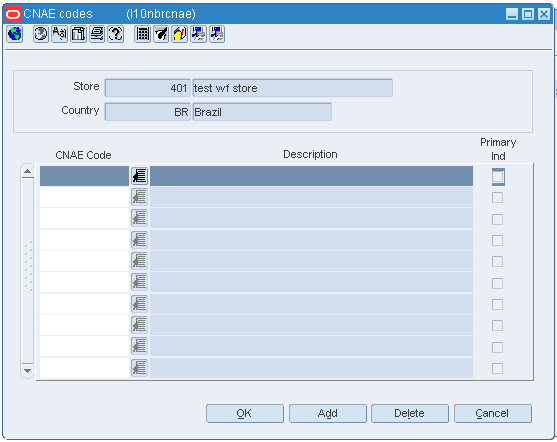Click the Country code field showing BR
The image size is (557, 442).
tap(147, 112)
